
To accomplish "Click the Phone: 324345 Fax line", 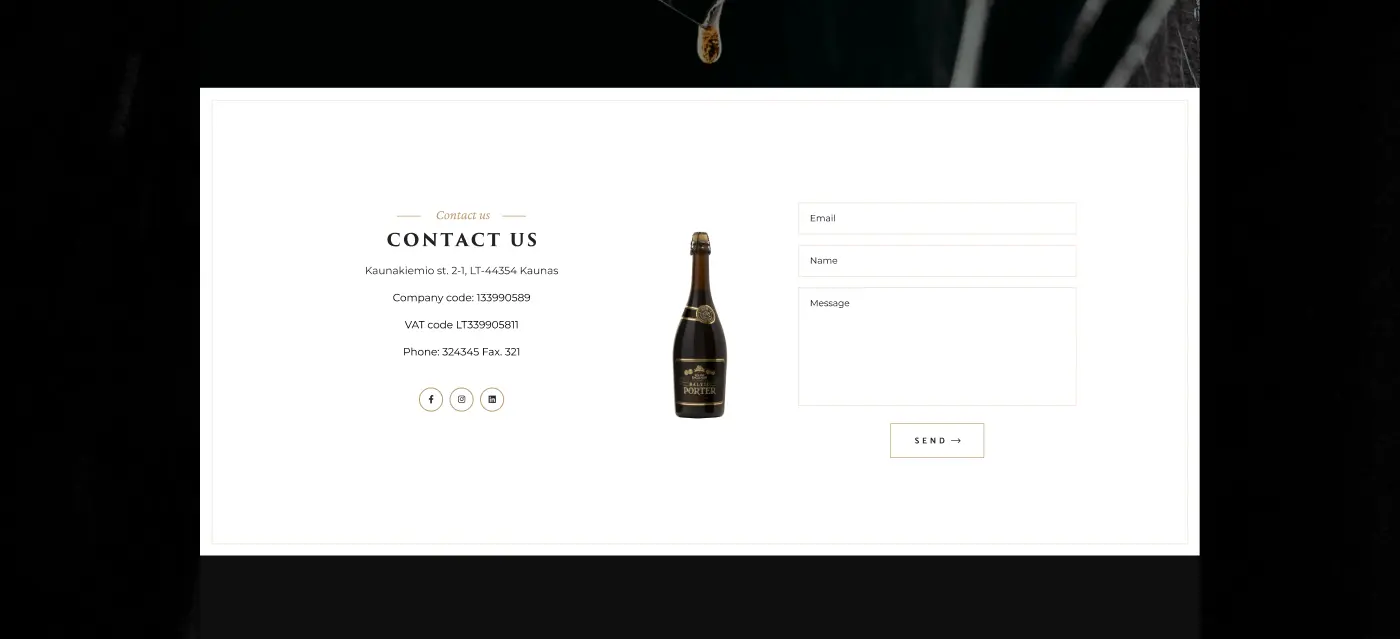I will tap(461, 352).
